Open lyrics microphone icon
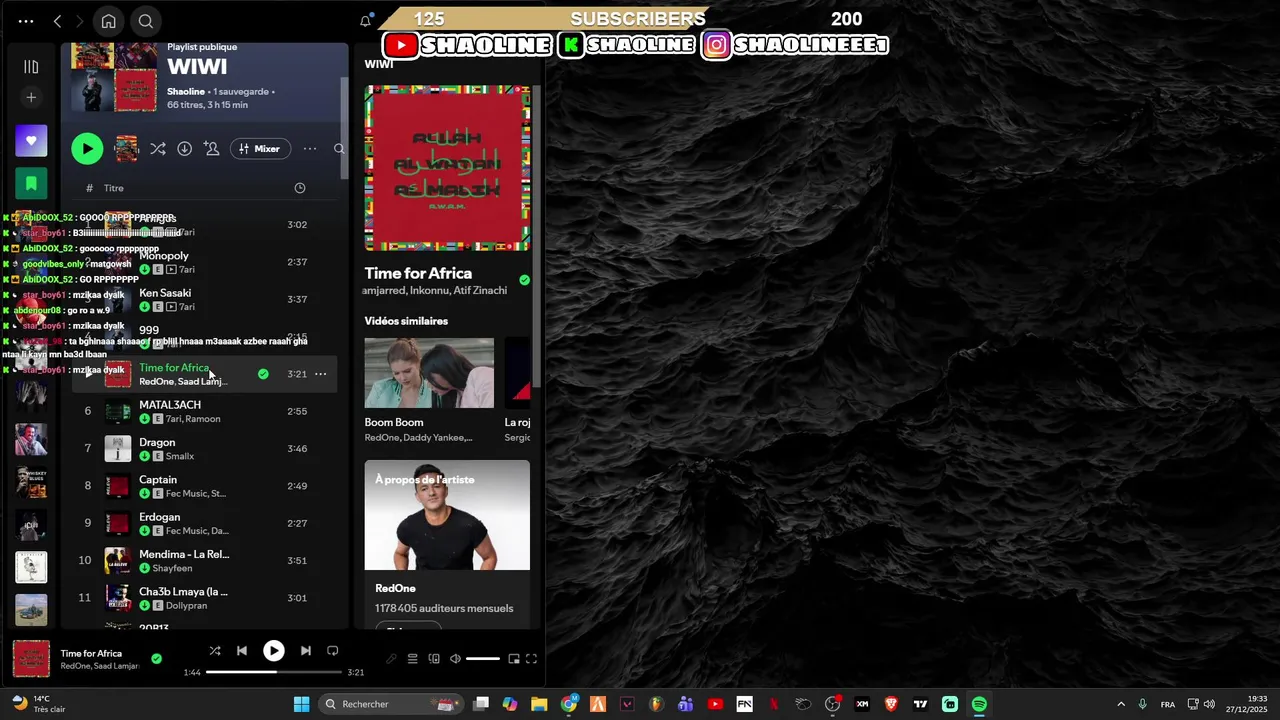The width and height of the screenshot is (1280, 720). click(x=391, y=659)
